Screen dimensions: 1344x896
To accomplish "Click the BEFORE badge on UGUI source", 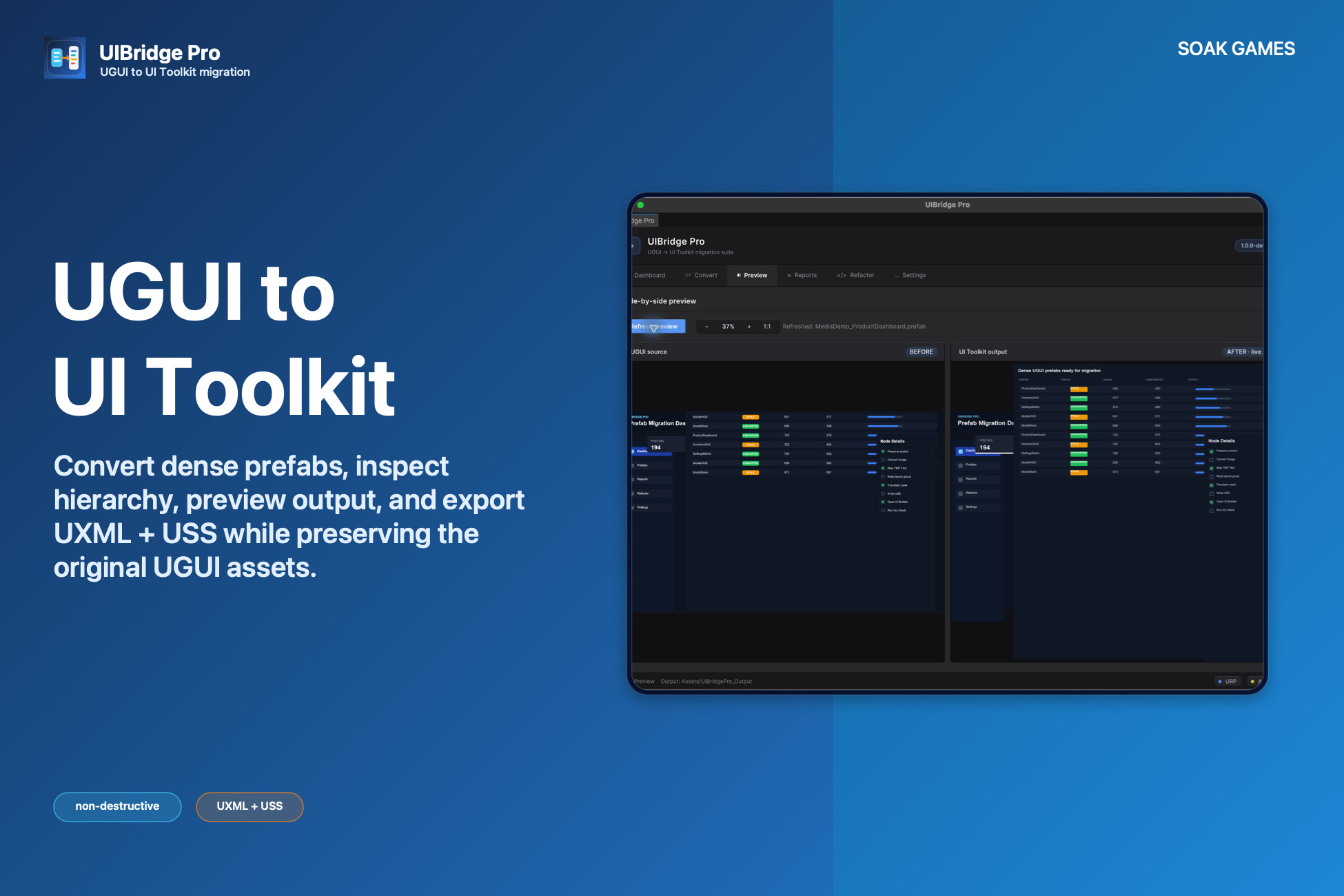I will tap(921, 352).
